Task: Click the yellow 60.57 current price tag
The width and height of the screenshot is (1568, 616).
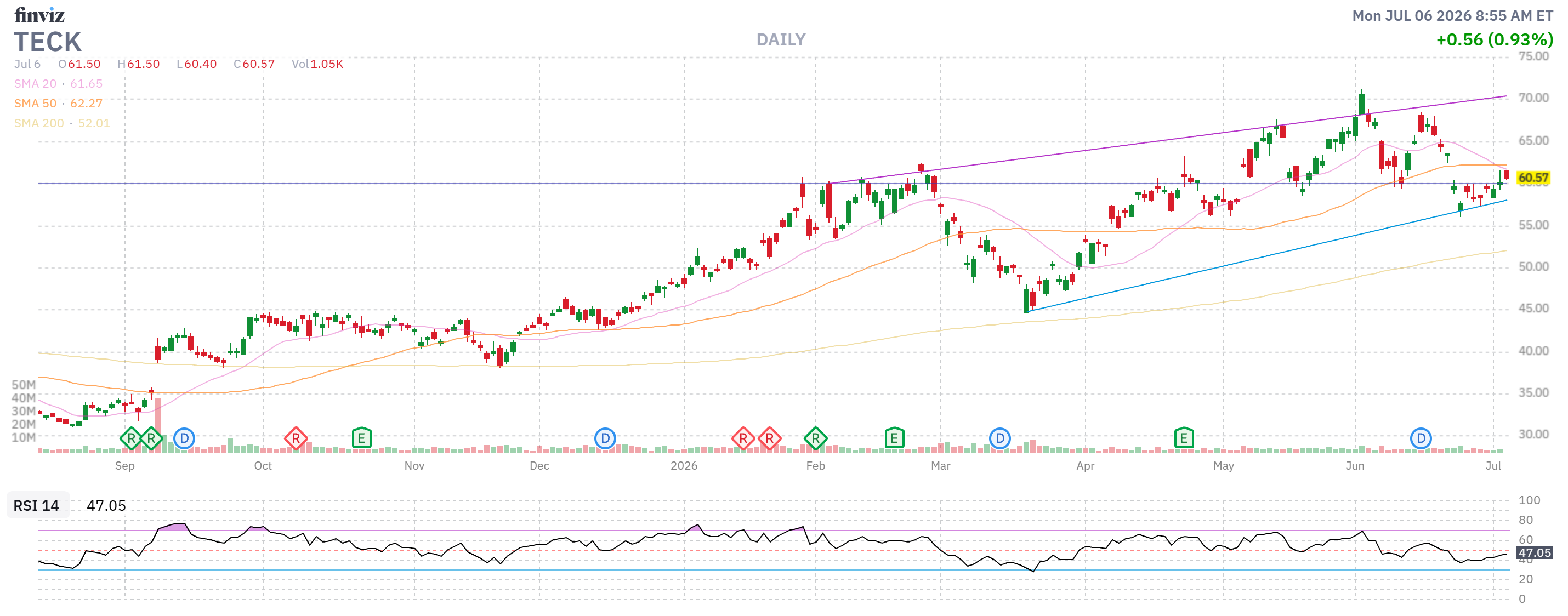Action: pos(1533,178)
